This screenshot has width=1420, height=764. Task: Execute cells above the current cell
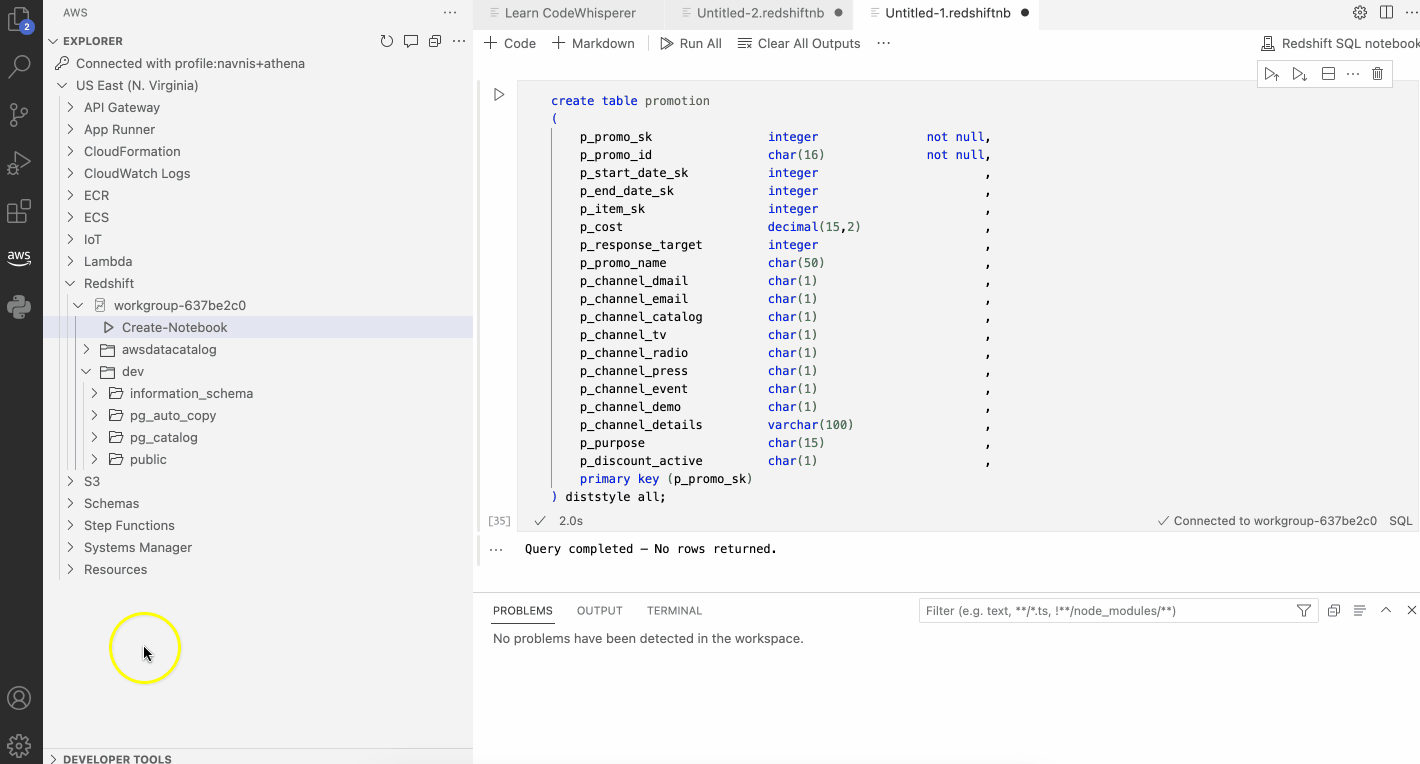pyautogui.click(x=1271, y=74)
